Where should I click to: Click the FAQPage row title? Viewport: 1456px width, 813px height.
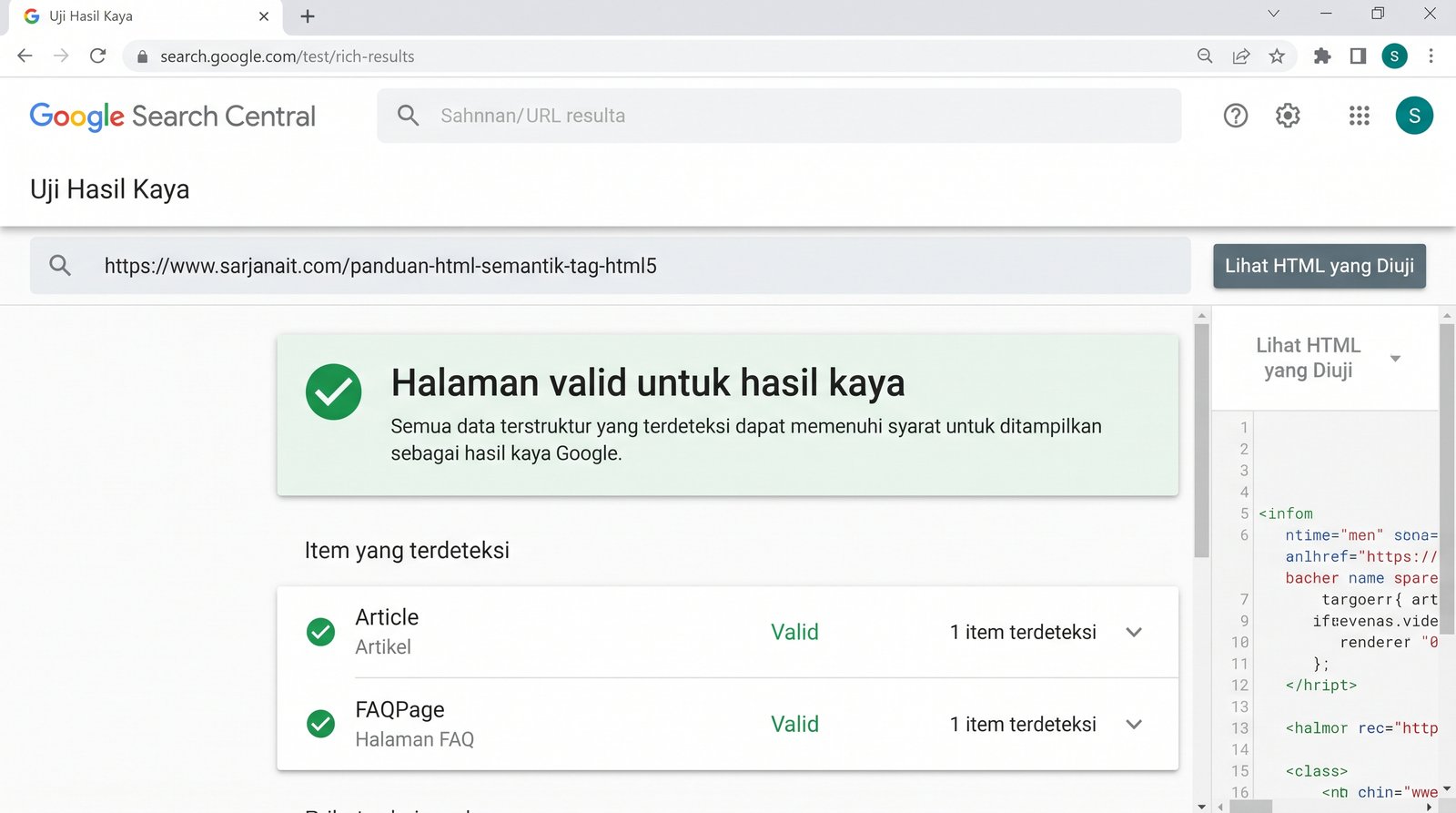click(399, 710)
